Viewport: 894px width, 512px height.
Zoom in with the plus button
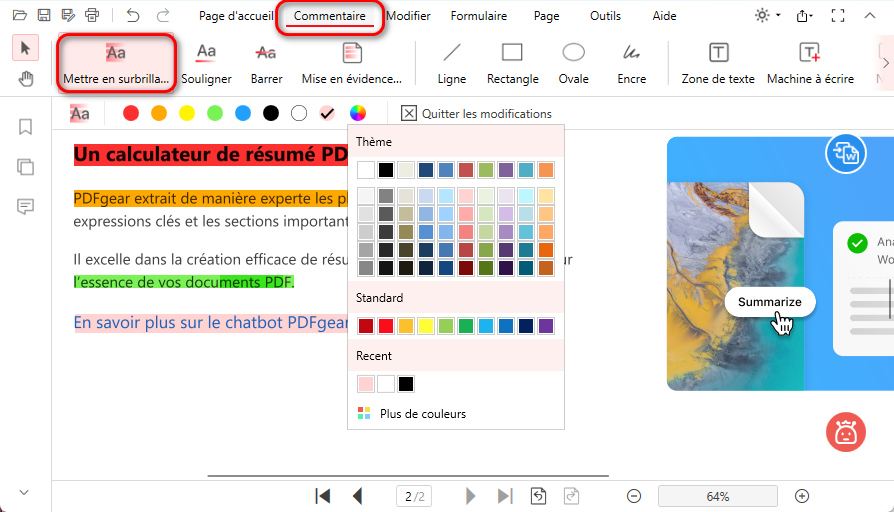click(802, 496)
